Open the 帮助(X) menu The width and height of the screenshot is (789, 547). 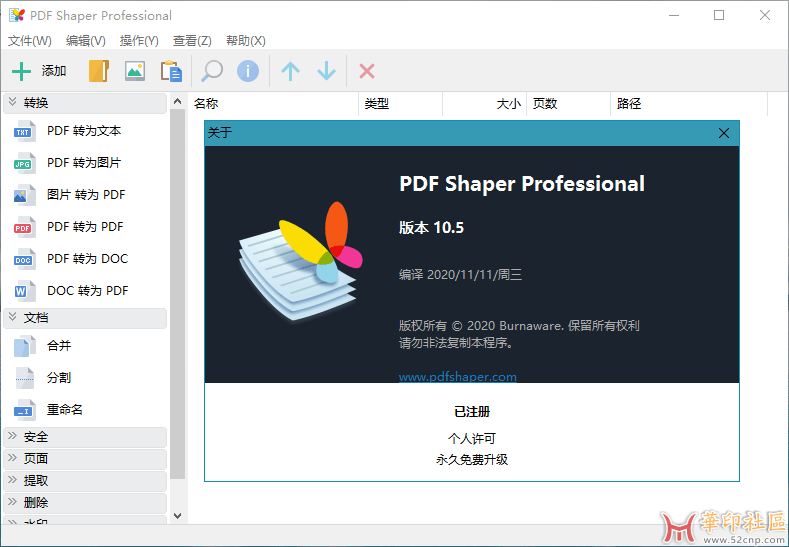[245, 41]
